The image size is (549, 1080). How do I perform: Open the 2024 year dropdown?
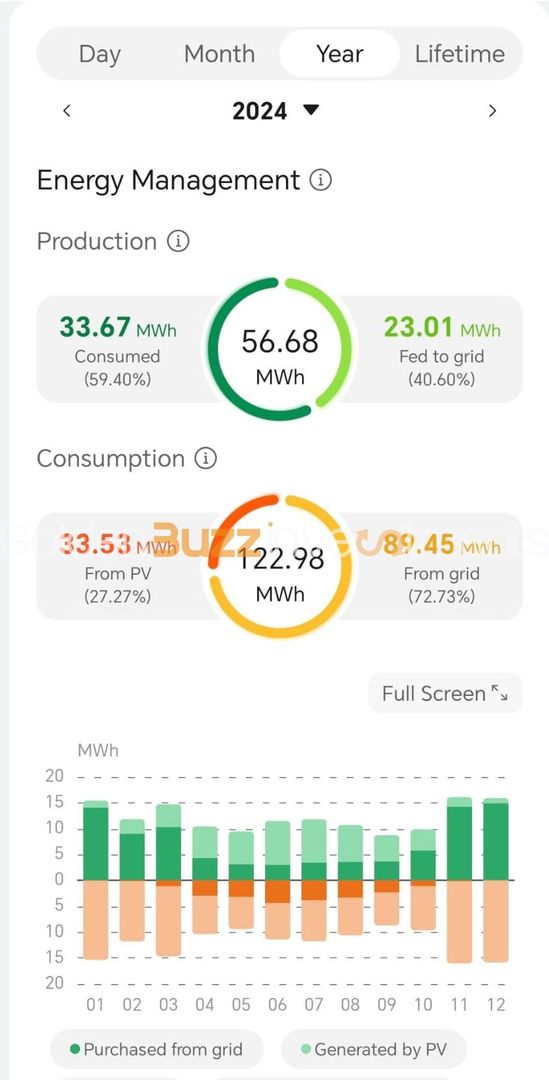276,111
